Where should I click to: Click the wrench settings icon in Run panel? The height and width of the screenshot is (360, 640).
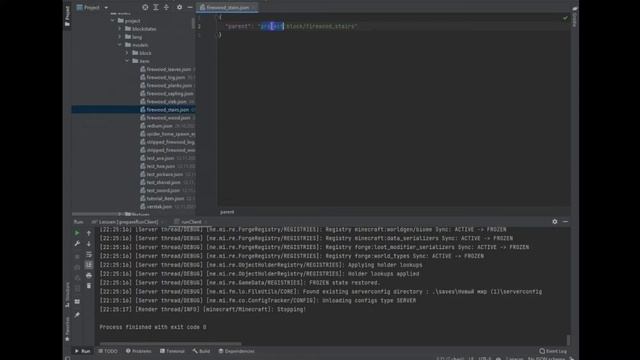(x=77, y=244)
